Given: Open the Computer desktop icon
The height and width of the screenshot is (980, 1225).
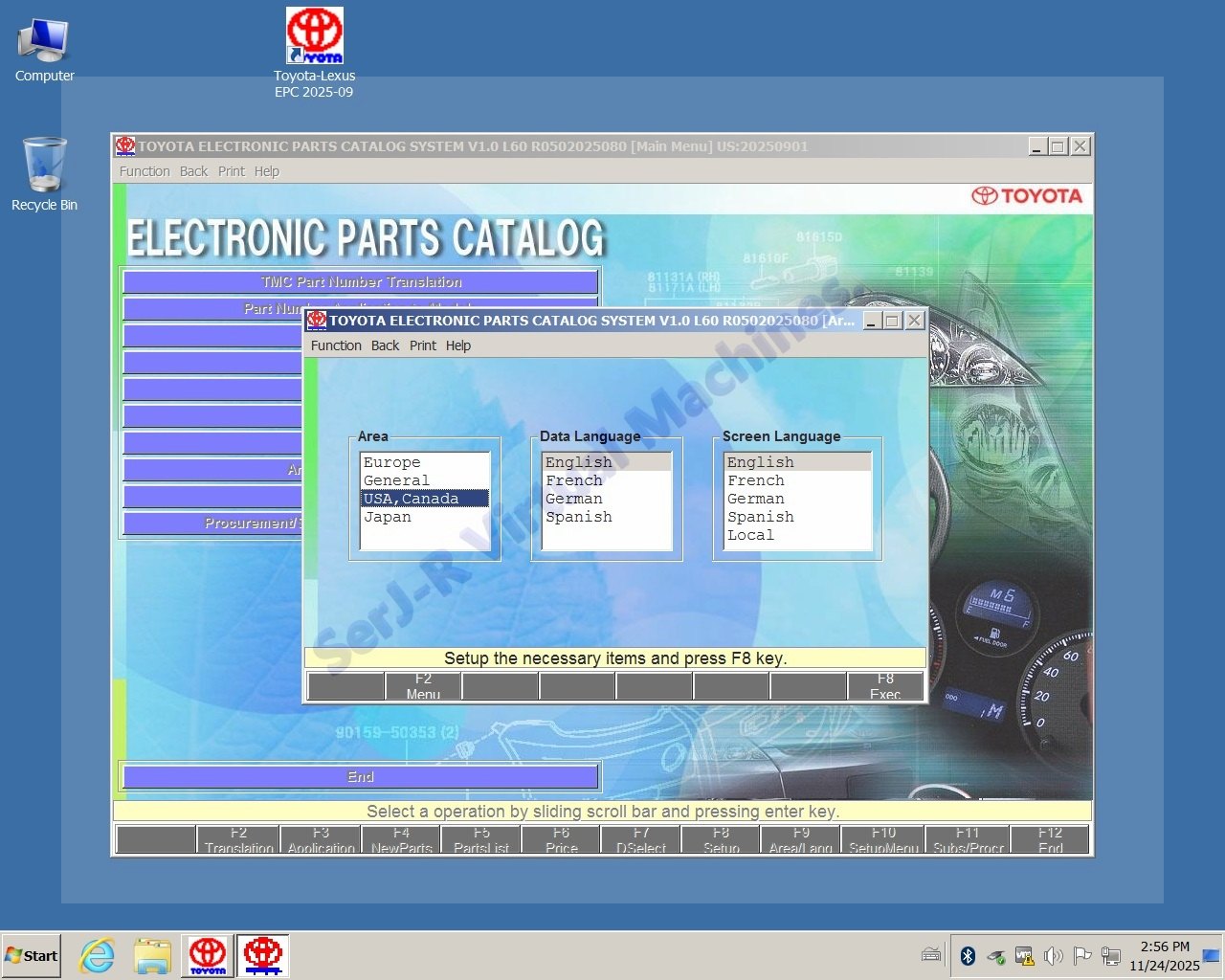Looking at the screenshot, I should (44, 43).
